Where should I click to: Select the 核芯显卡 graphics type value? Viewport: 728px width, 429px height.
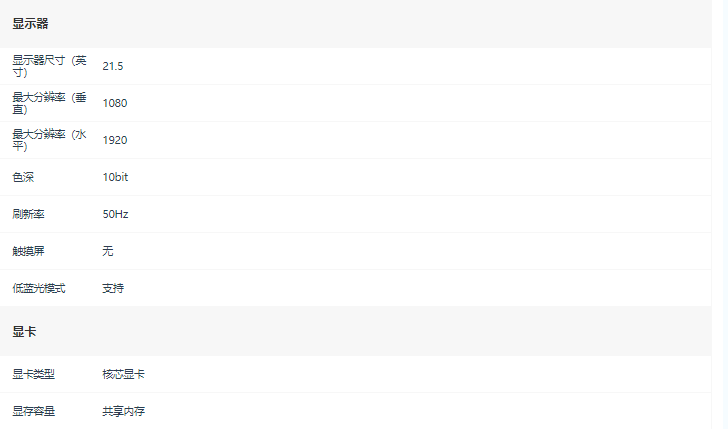click(124, 374)
